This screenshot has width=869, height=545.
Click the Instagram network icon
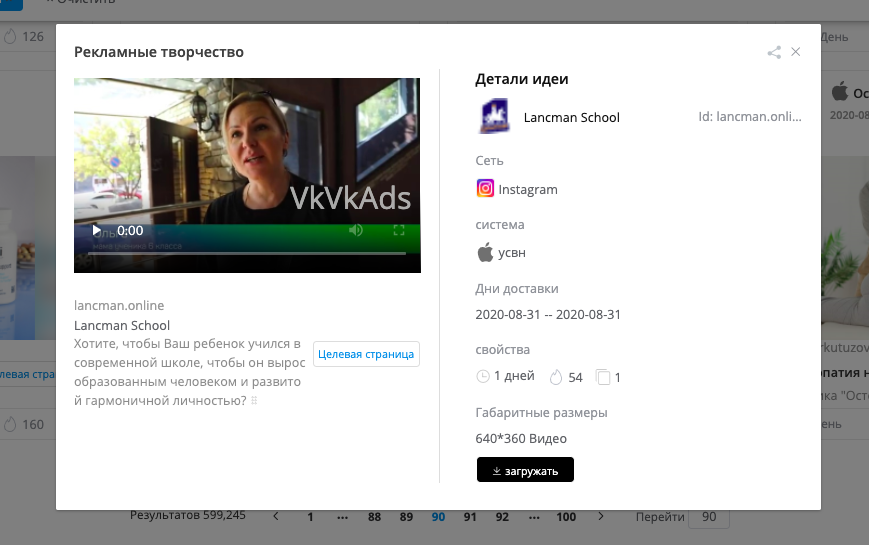click(x=485, y=189)
